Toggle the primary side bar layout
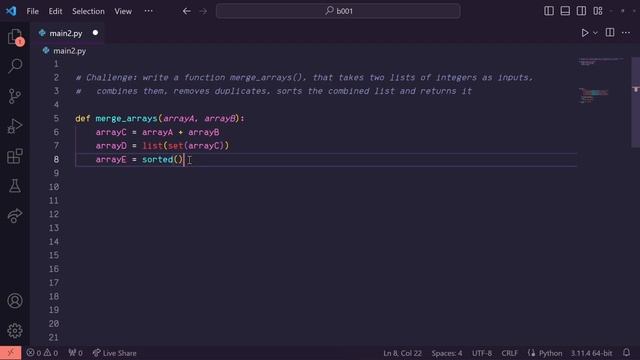The height and width of the screenshot is (360, 640). 549,11
